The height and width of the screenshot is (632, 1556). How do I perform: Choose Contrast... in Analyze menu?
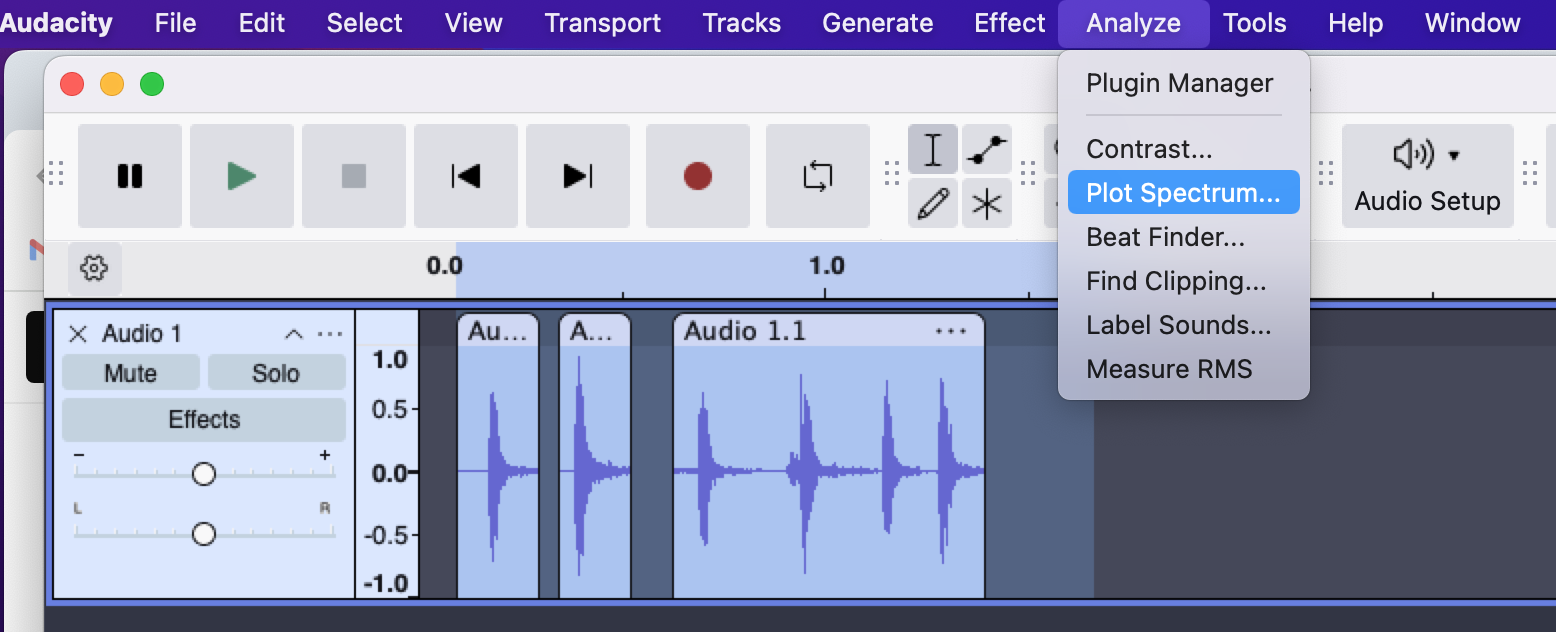coord(1184,149)
